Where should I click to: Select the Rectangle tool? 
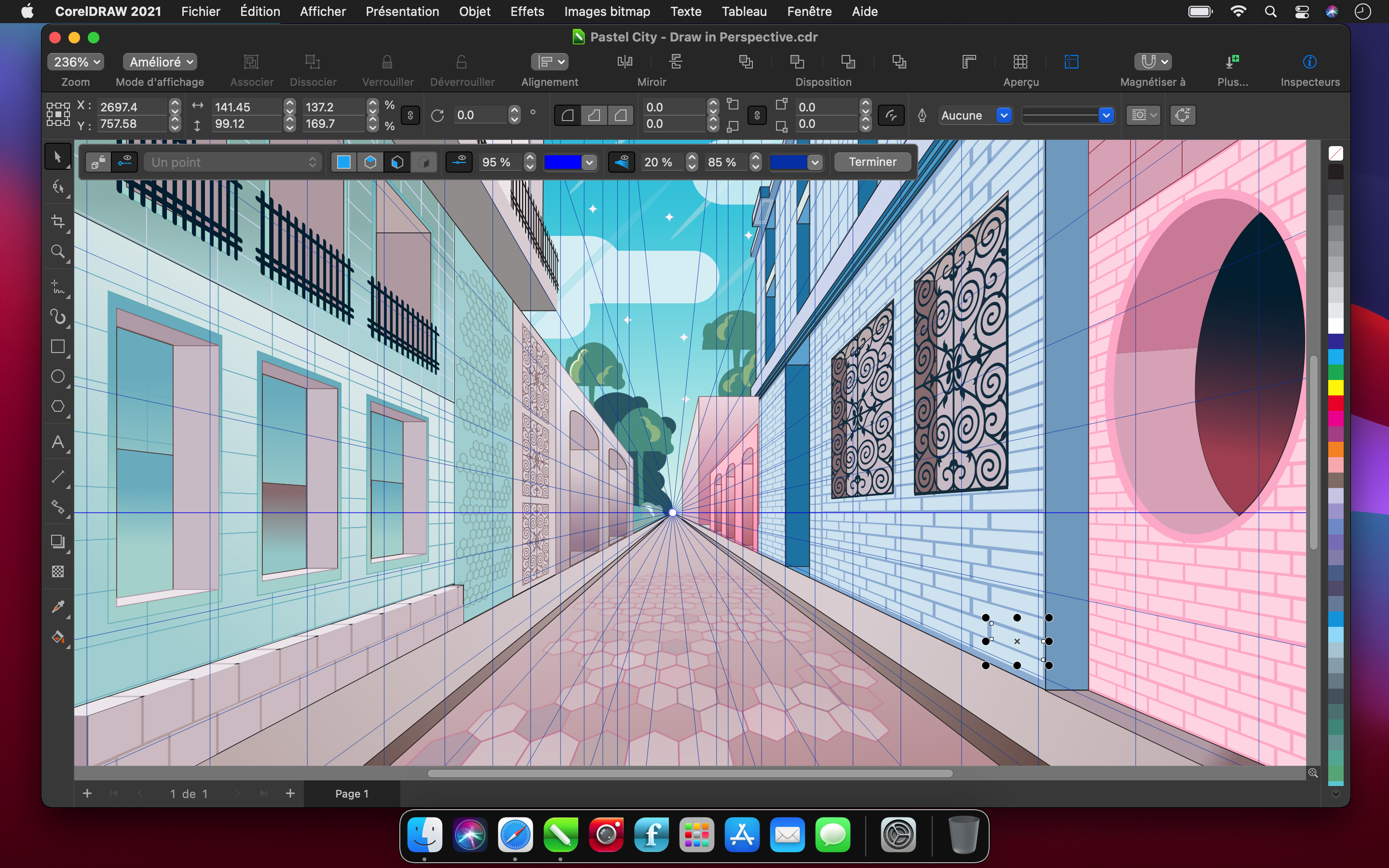pos(58,346)
